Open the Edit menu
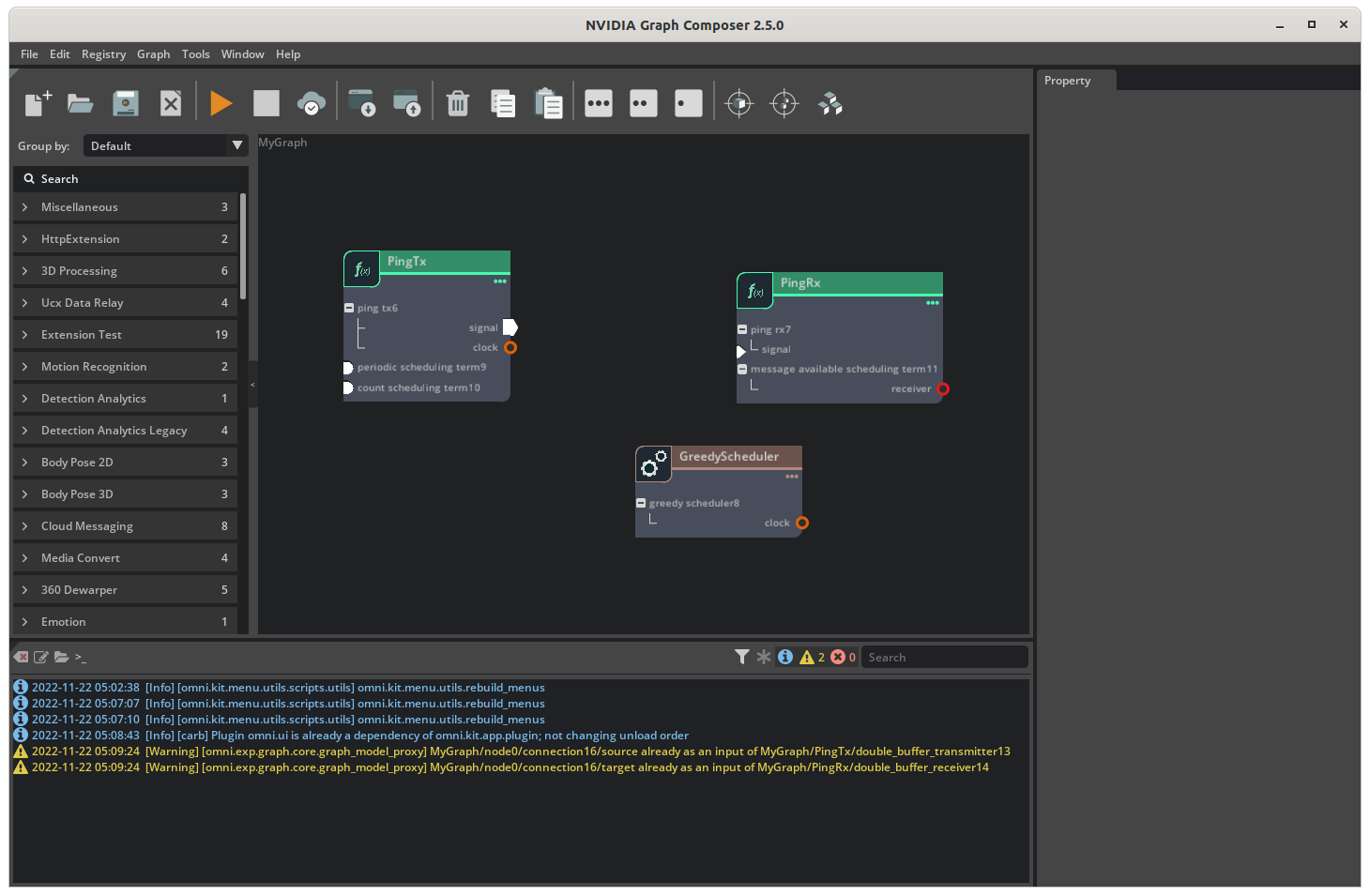The width and height of the screenshot is (1370, 896). click(x=60, y=54)
